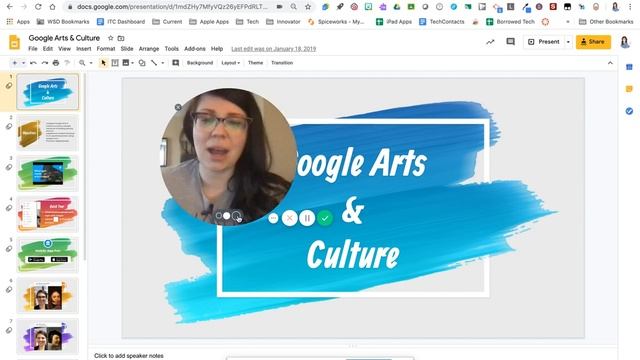Select slide 7 thumbnail
Viewport: 640px width, 360px height.
point(48,336)
